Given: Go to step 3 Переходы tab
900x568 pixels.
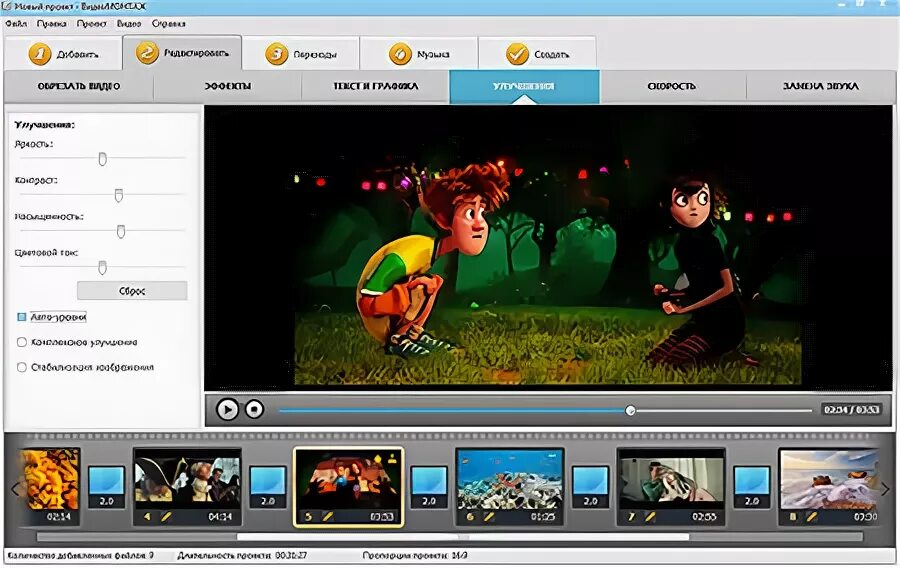Looking at the screenshot, I should [301, 54].
